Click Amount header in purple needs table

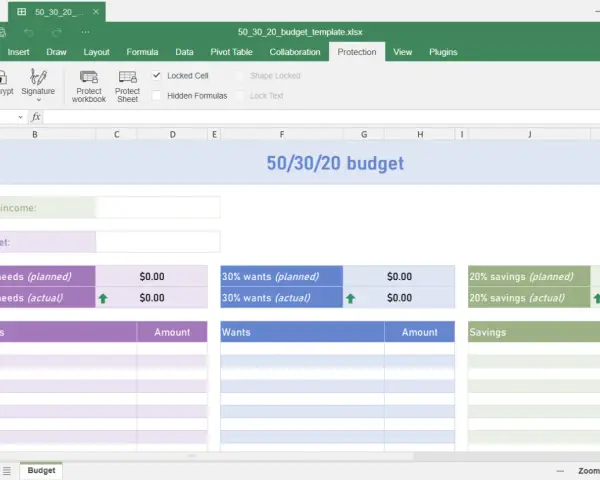[x=172, y=332]
